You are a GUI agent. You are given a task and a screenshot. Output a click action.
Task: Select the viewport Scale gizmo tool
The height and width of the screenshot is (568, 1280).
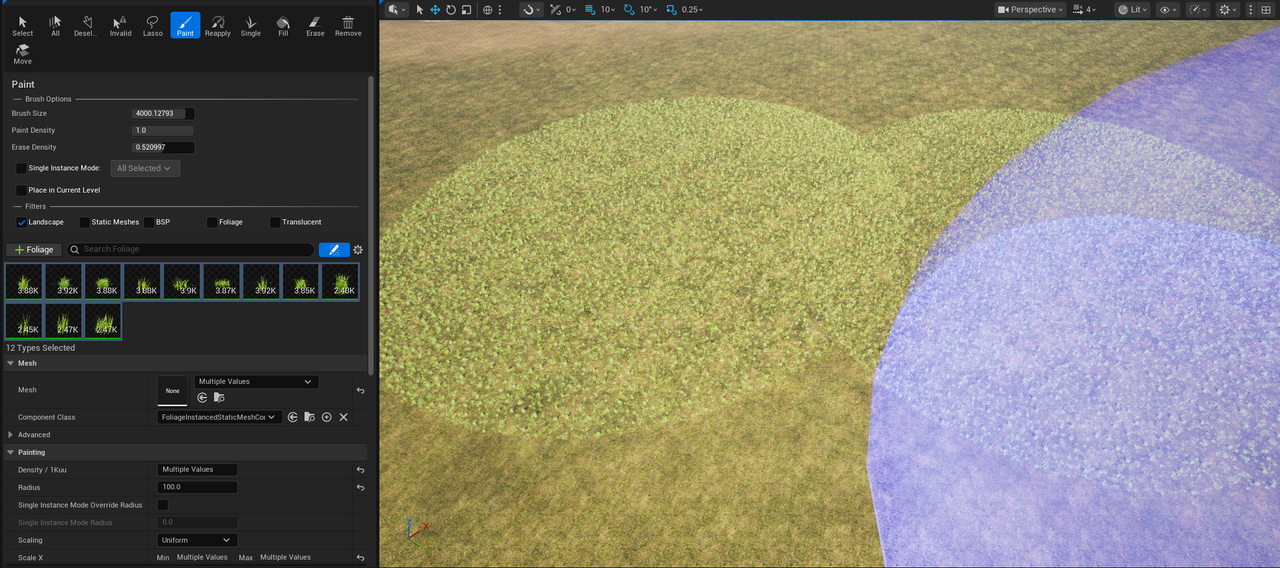point(466,9)
